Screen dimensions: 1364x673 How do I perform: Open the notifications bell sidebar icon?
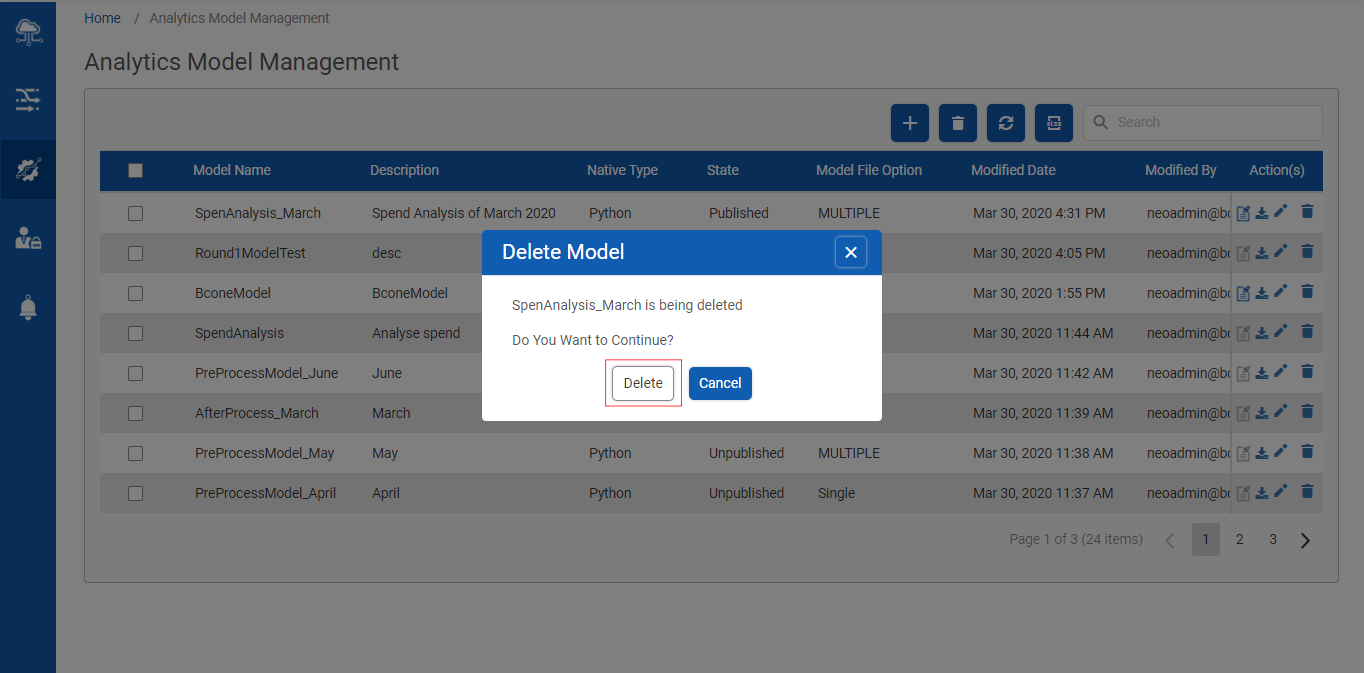(x=28, y=308)
